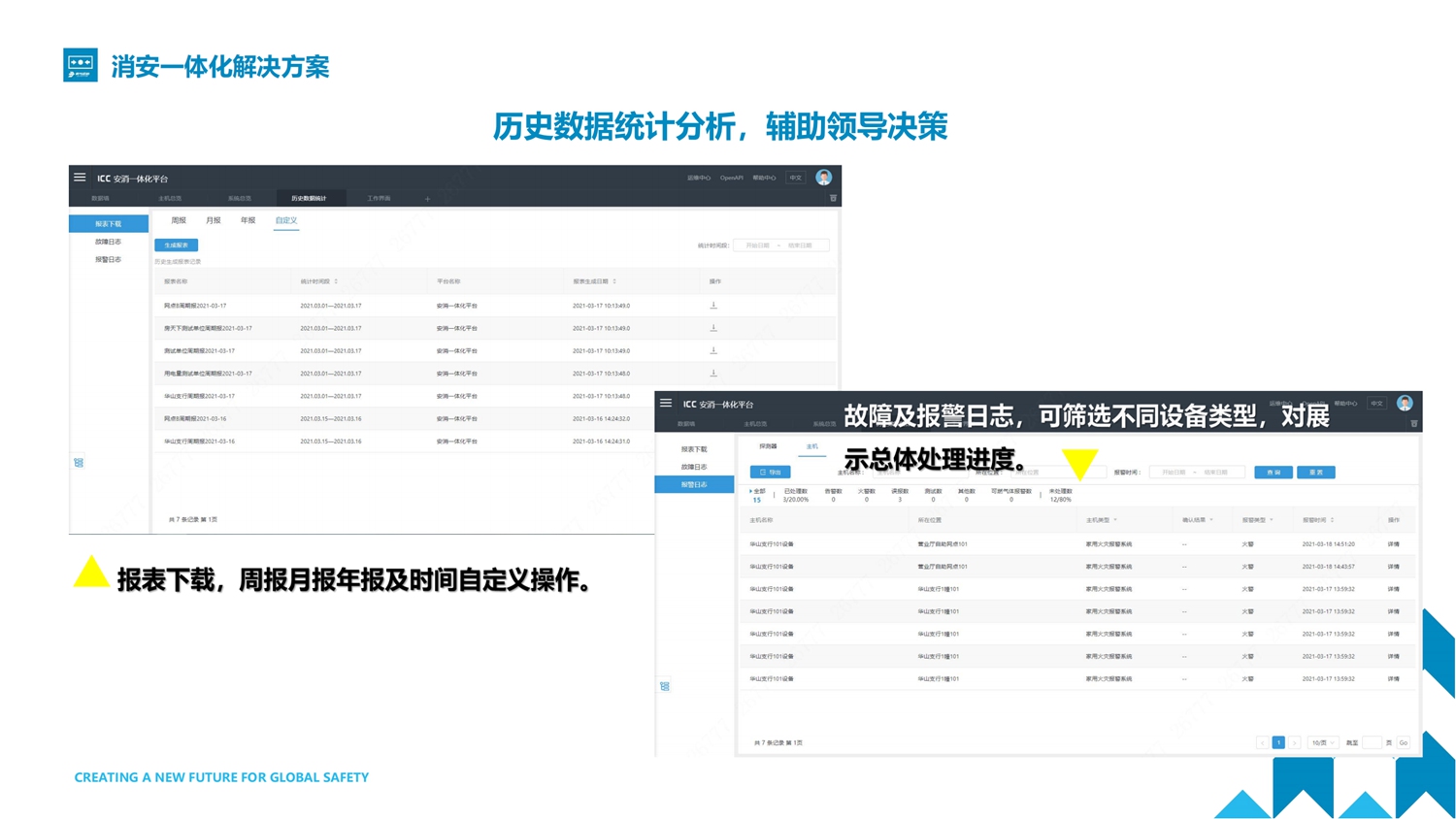The height and width of the screenshot is (819, 1456).
Task: Click the 查询 search button
Action: pyautogui.click(x=1273, y=473)
